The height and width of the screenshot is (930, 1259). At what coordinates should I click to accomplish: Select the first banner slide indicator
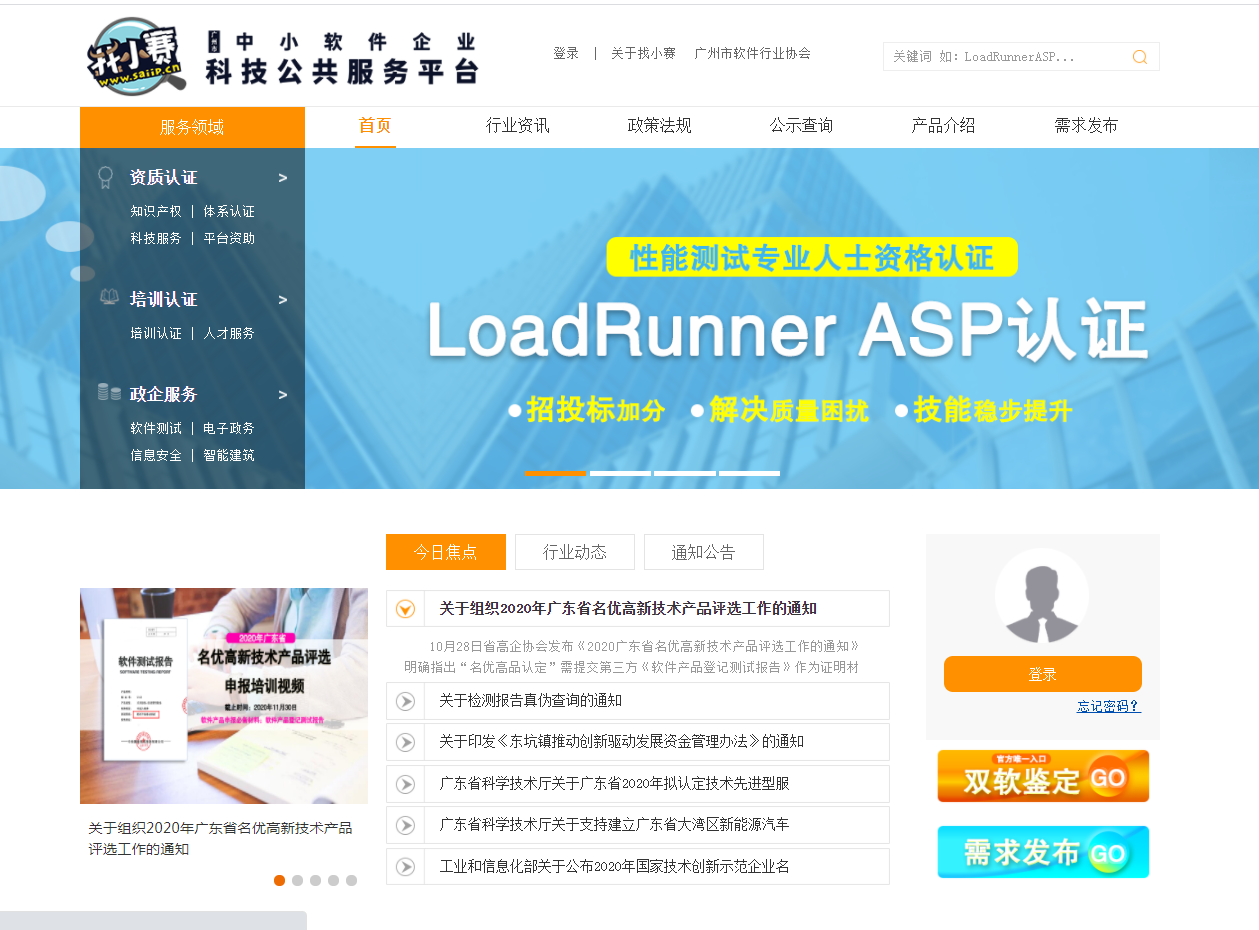pos(555,473)
